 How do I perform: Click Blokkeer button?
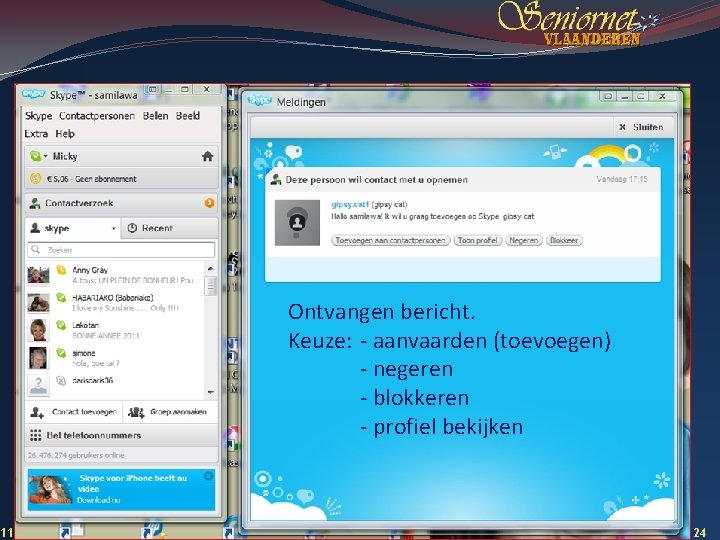click(564, 240)
